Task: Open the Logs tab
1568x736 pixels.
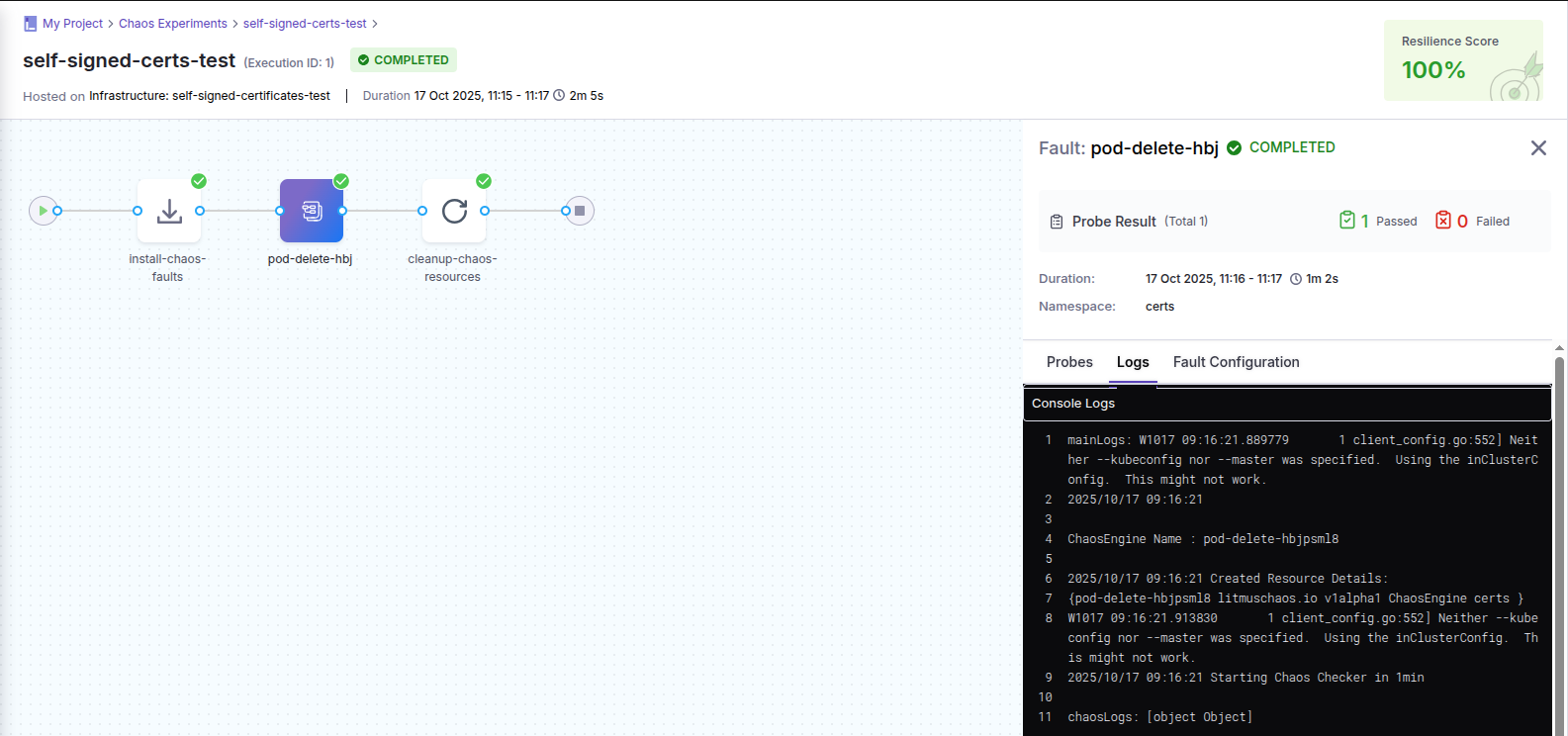Action: (1133, 362)
